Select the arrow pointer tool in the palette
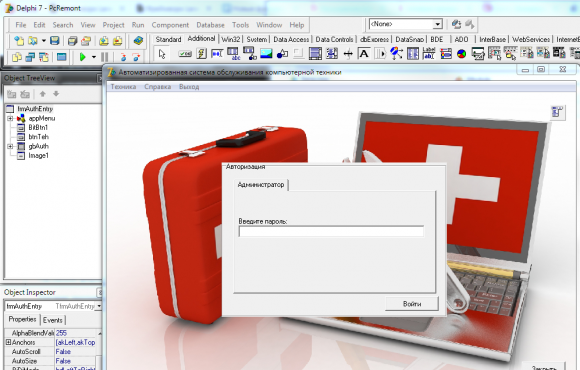The width and height of the screenshot is (580, 370). point(162,54)
